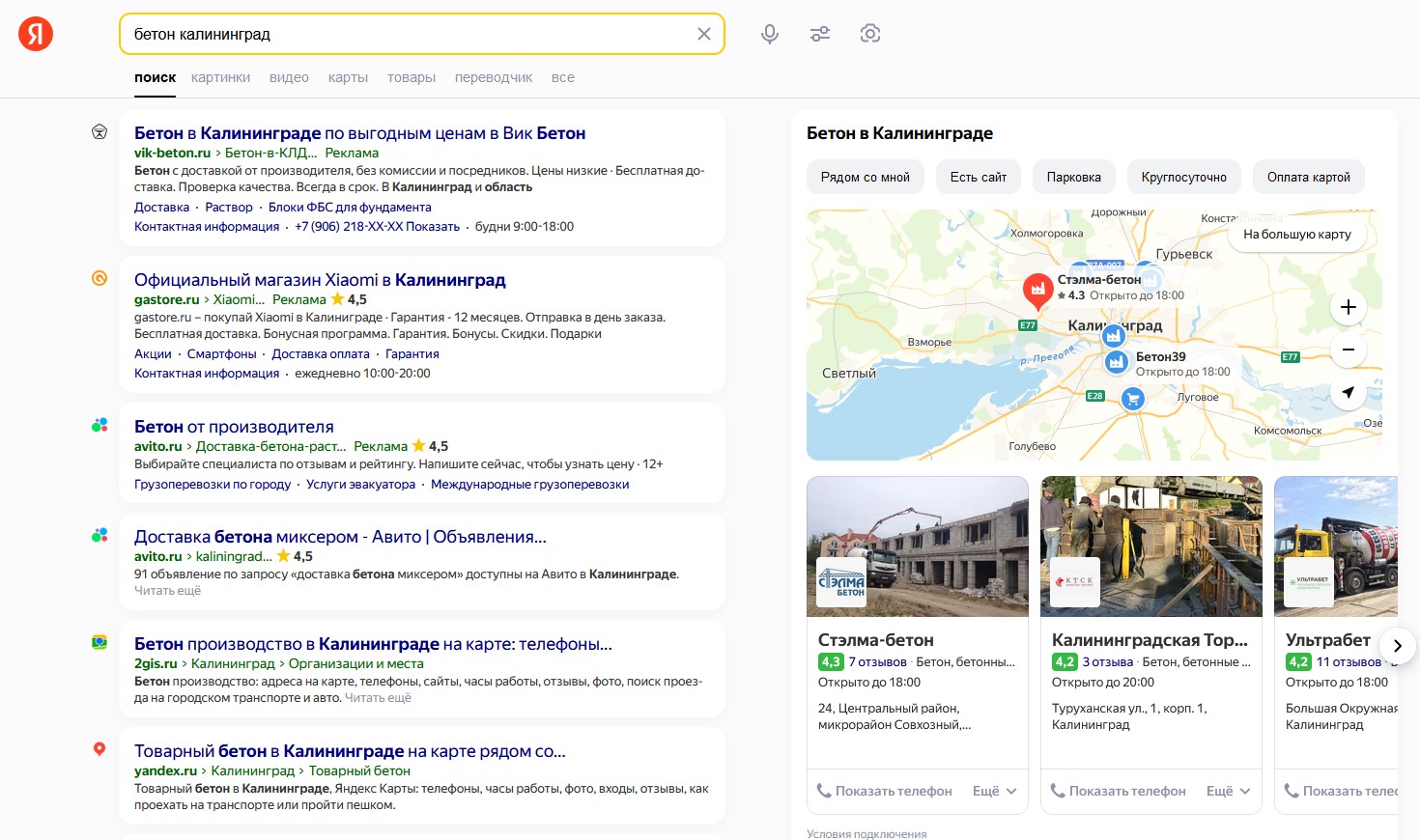This screenshot has width=1420, height=840.
Task: Toggle the Оплата картой filter
Action: 1309,177
